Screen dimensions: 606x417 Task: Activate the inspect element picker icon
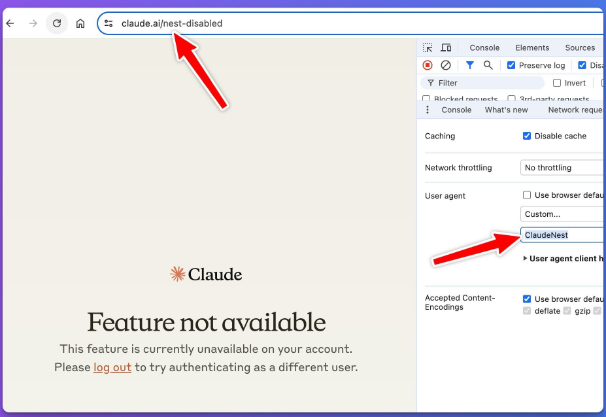coord(428,48)
